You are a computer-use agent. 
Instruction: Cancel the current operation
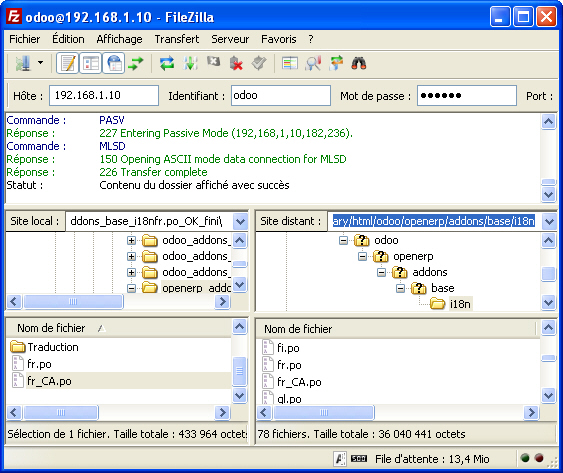pyautogui.click(x=213, y=62)
